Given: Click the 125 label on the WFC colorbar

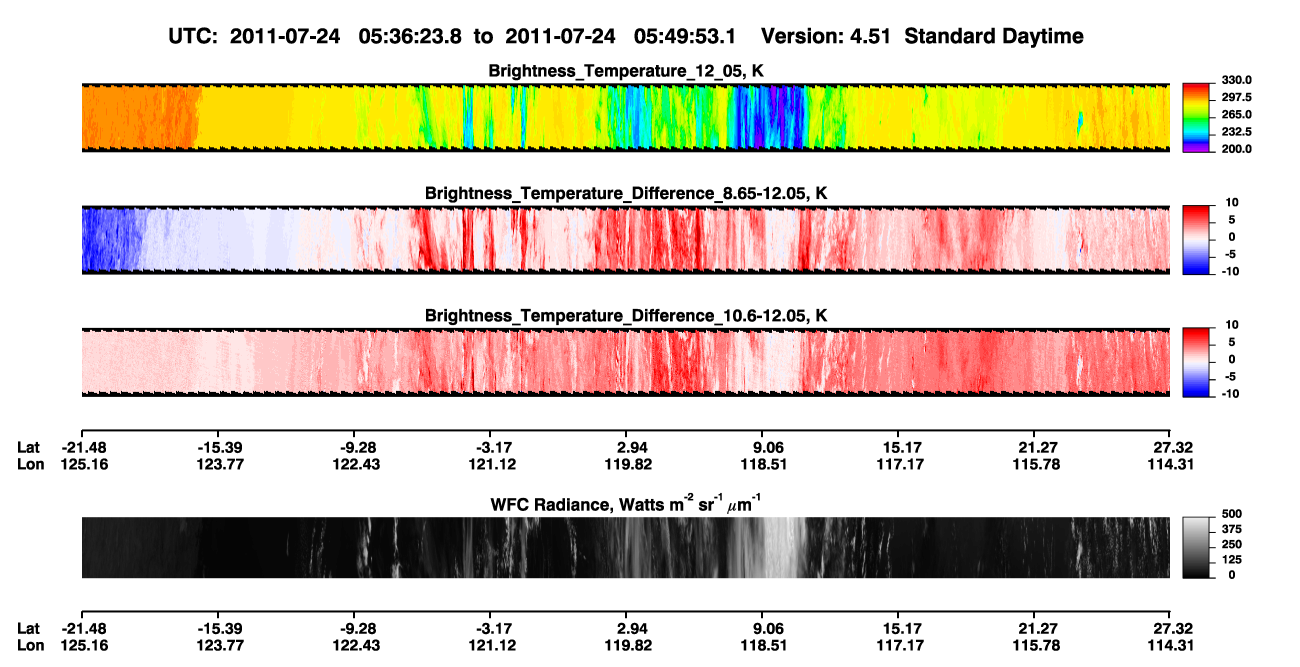Looking at the screenshot, I should click(x=1232, y=560).
